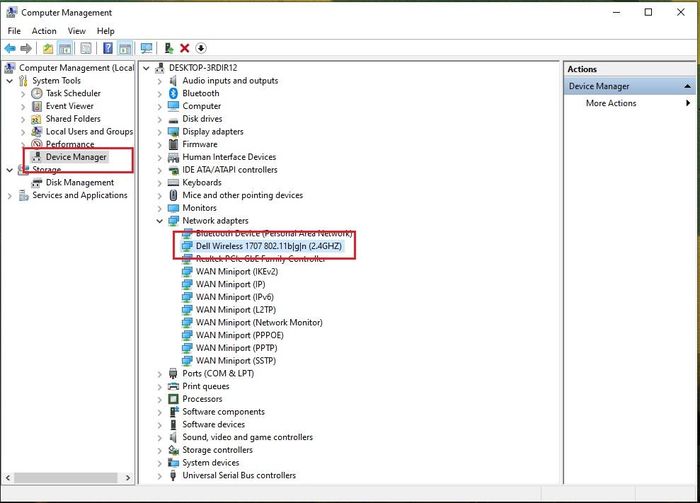Click the Universal Serial Bus controllers icon
700x503 pixels.
(x=173, y=475)
